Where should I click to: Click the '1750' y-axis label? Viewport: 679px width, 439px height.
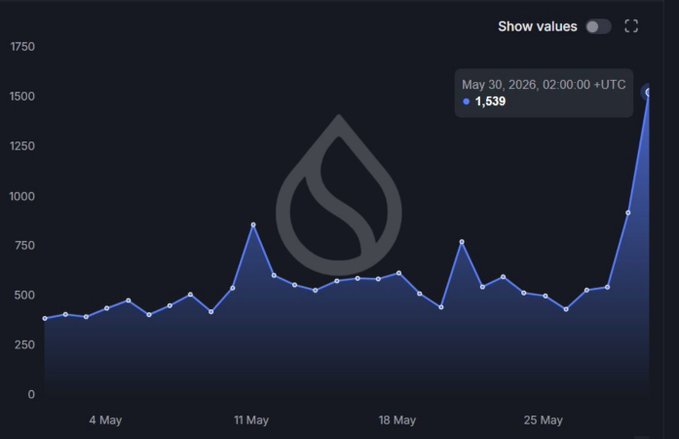pos(23,46)
